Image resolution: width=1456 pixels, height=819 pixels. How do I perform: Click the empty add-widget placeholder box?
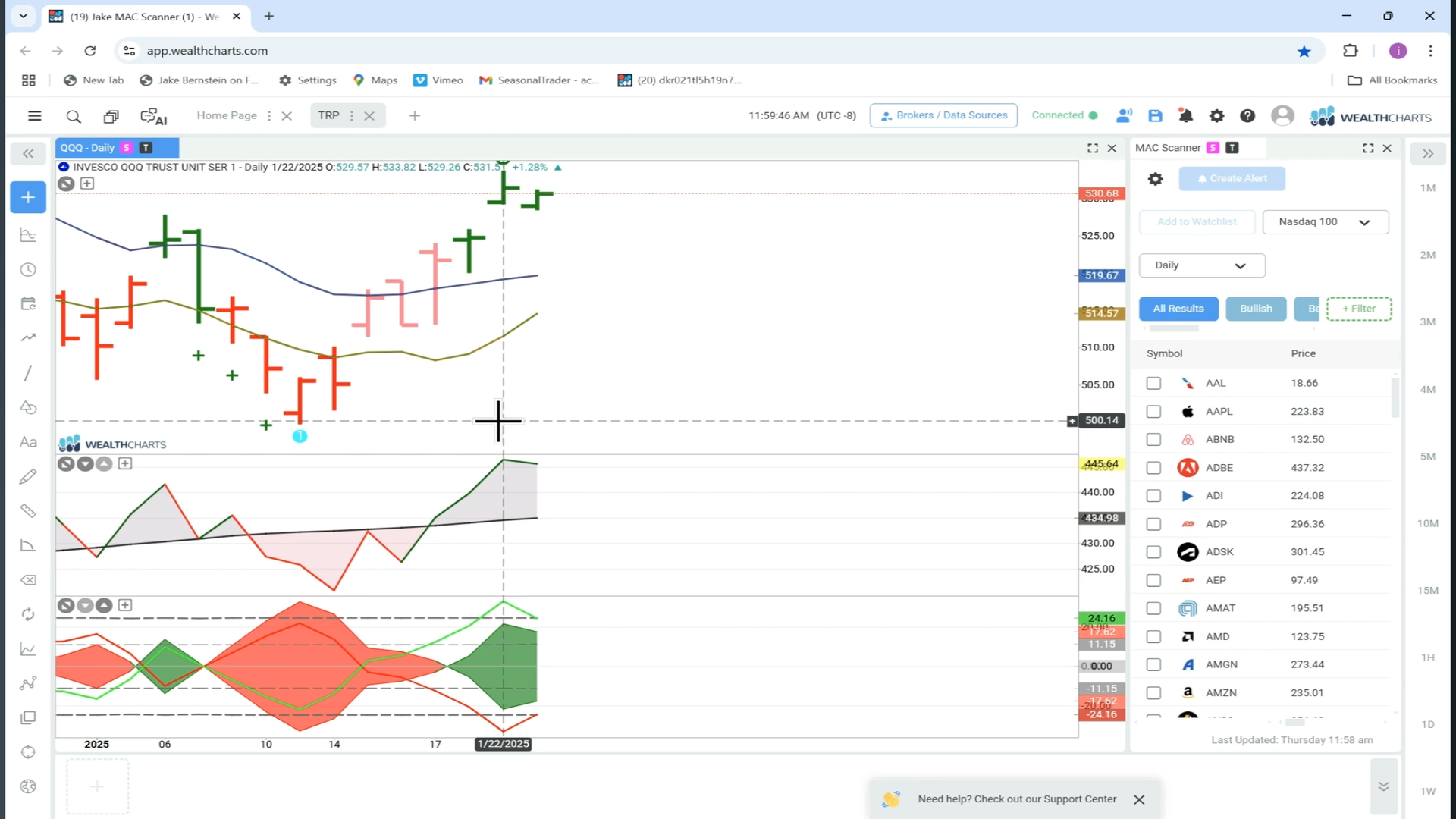[x=97, y=786]
